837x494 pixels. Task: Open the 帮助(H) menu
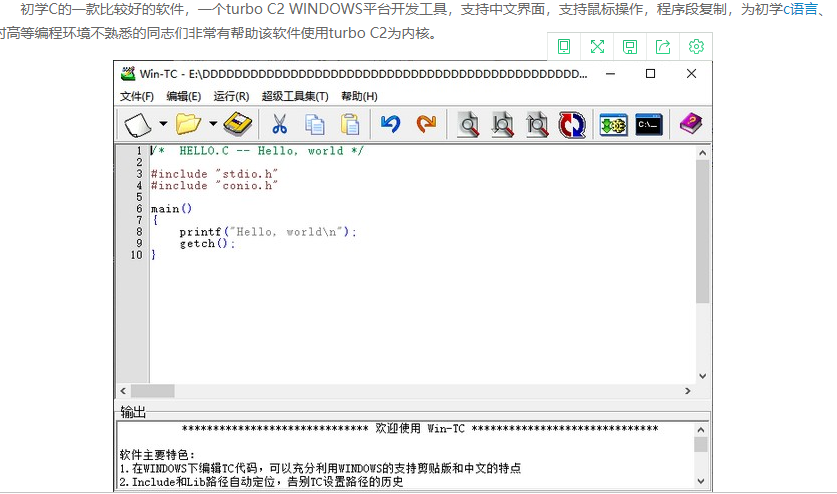tap(359, 96)
